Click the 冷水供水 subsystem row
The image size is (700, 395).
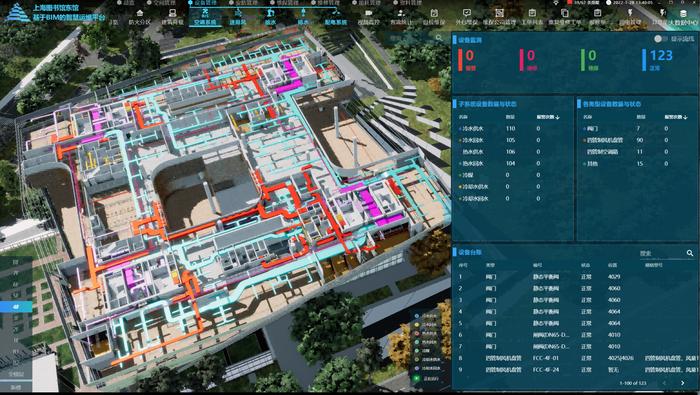tap(512, 129)
